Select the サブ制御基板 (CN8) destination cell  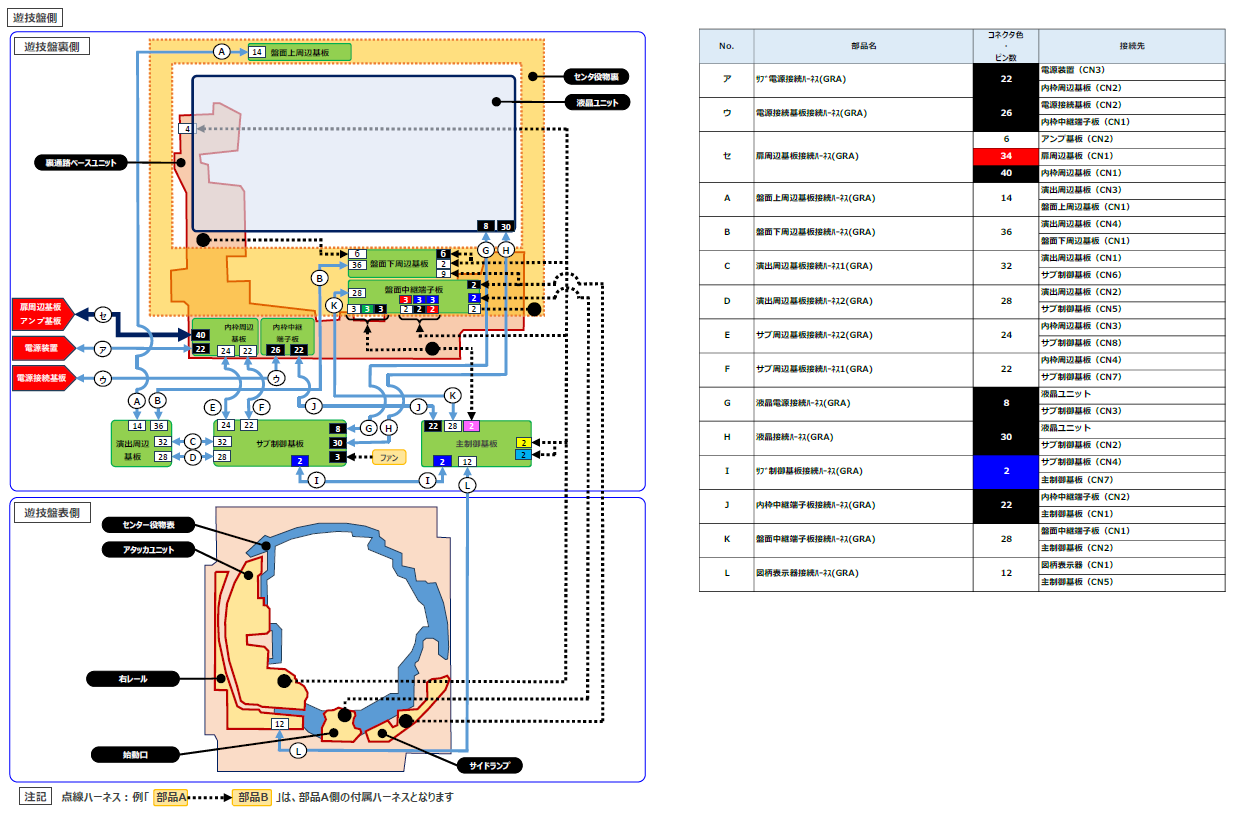1132,343
